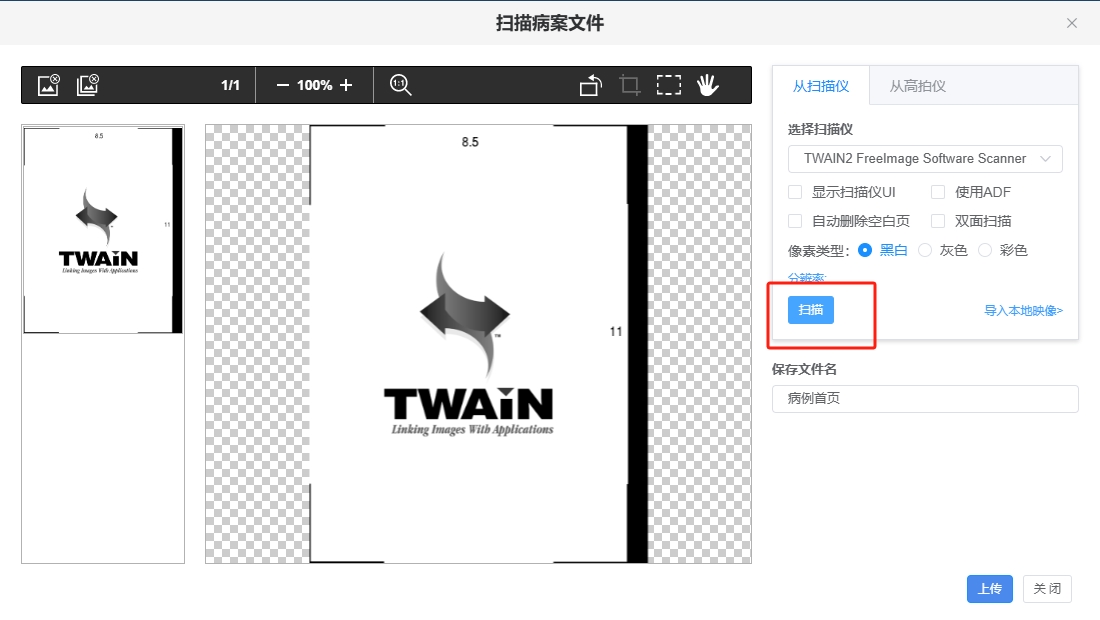This screenshot has width=1100, height=620.
Task: Open the 导入本地映像 link
Action: pyautogui.click(x=1023, y=310)
